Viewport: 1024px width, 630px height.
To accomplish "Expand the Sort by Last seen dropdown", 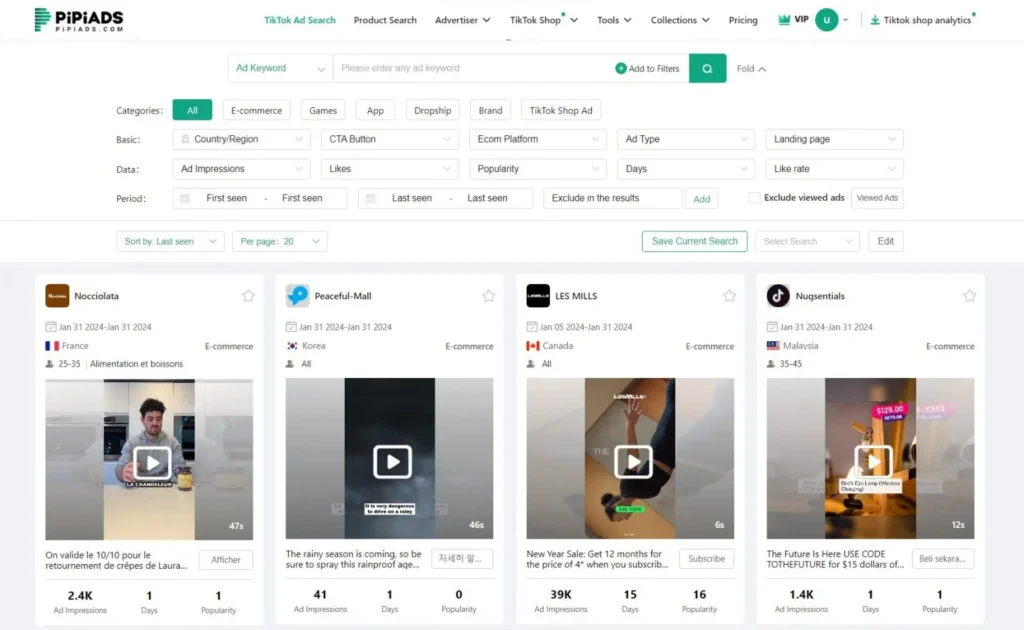I will click(x=169, y=241).
